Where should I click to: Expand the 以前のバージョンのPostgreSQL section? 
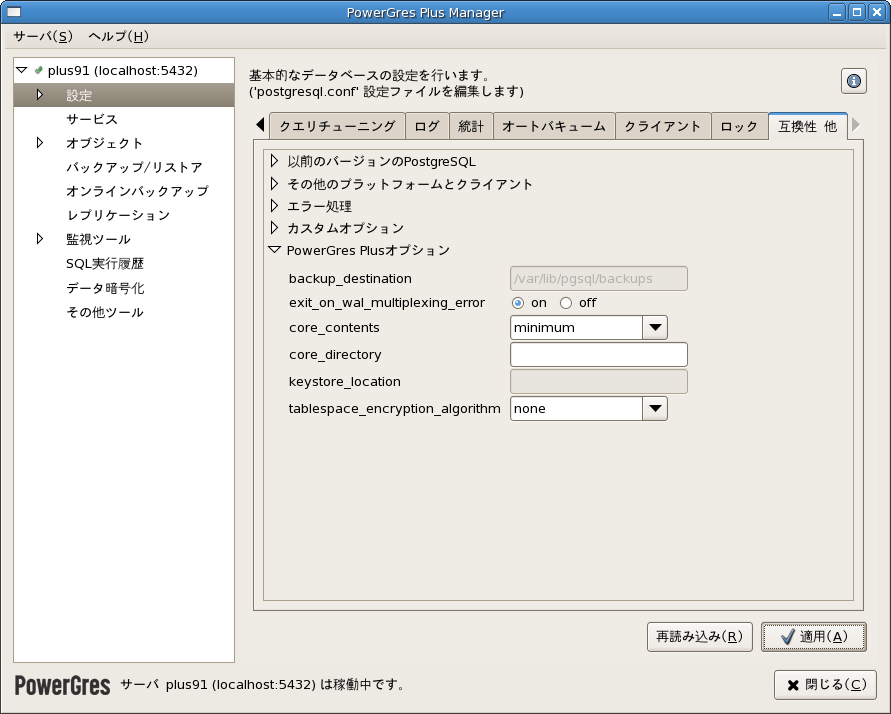[x=274, y=162]
